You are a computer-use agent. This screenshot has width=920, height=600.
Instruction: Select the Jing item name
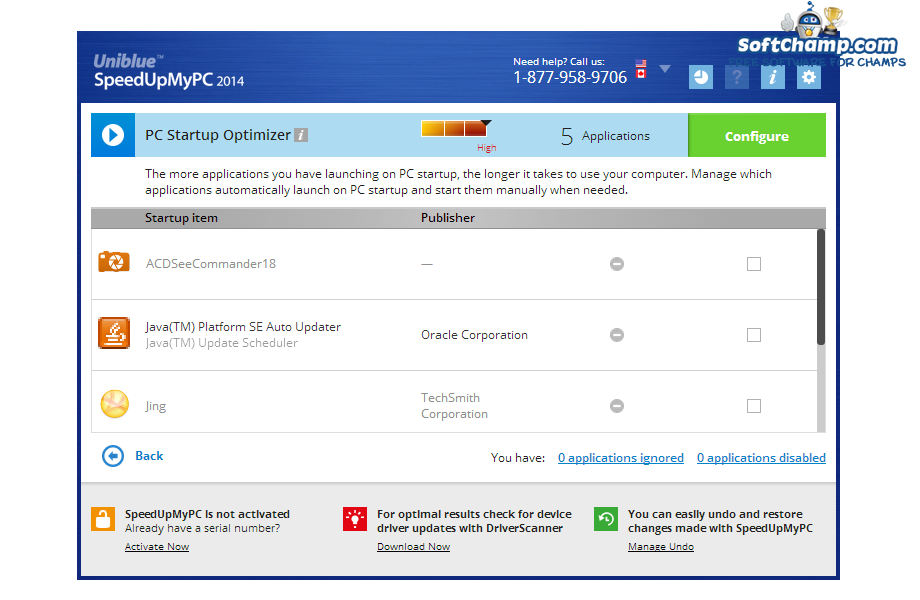pyautogui.click(x=155, y=406)
